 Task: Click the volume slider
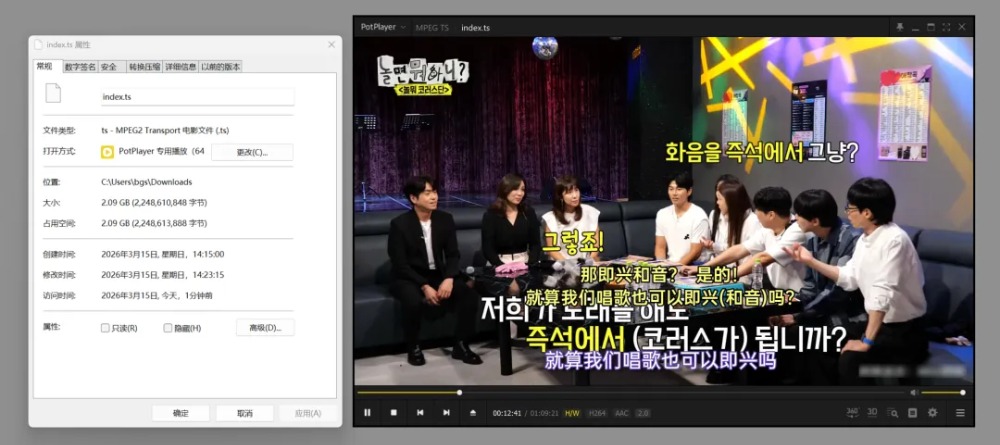pyautogui.click(x=943, y=393)
